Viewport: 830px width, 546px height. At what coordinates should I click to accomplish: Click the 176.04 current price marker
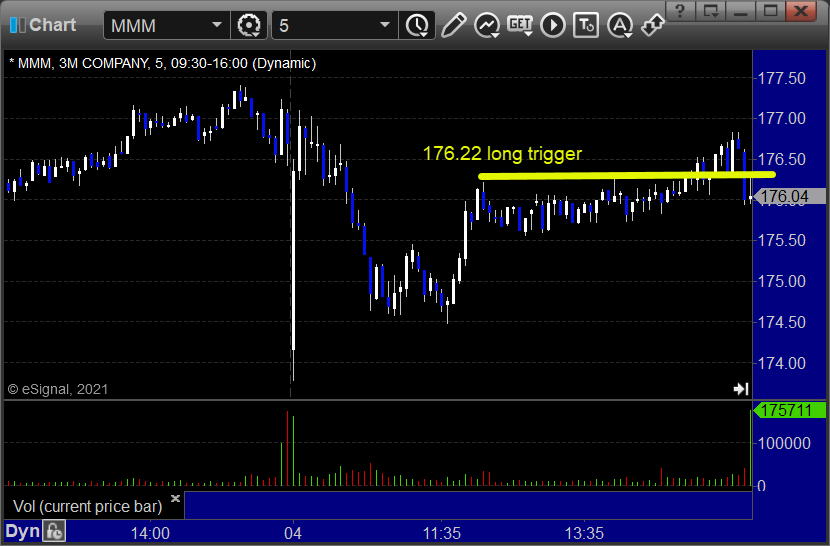pos(789,196)
